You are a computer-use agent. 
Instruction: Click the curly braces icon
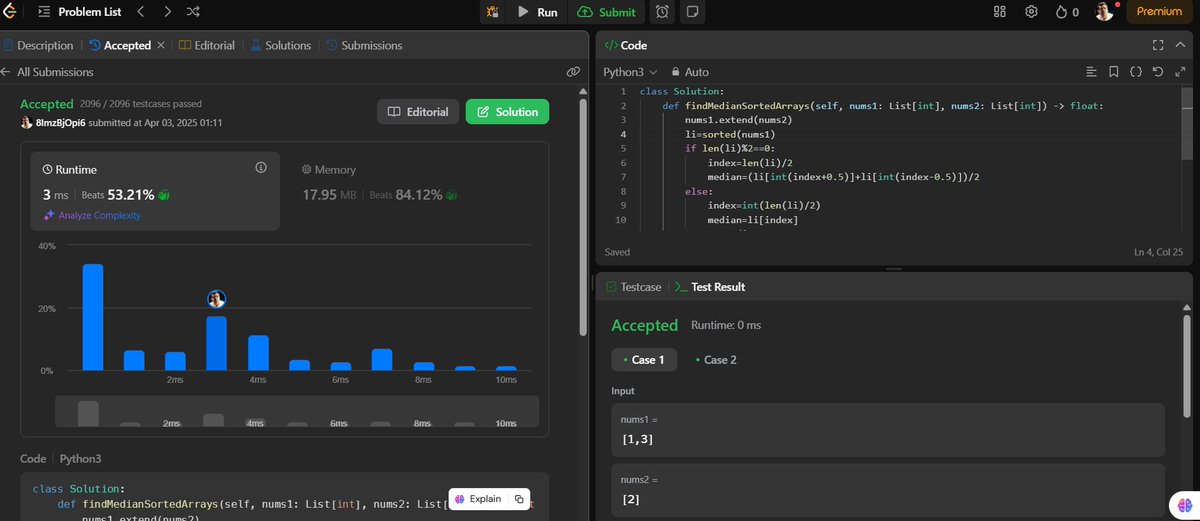pyautogui.click(x=1136, y=72)
